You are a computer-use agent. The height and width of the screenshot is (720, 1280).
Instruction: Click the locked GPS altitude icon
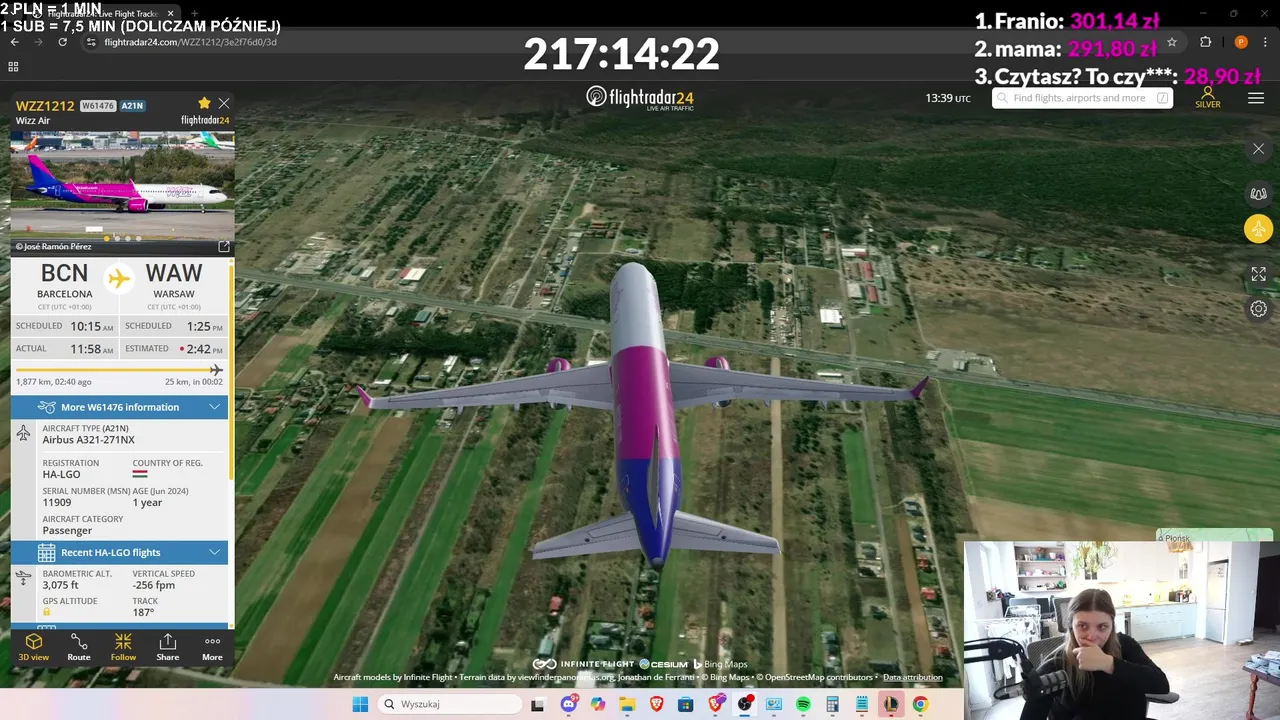[47, 612]
